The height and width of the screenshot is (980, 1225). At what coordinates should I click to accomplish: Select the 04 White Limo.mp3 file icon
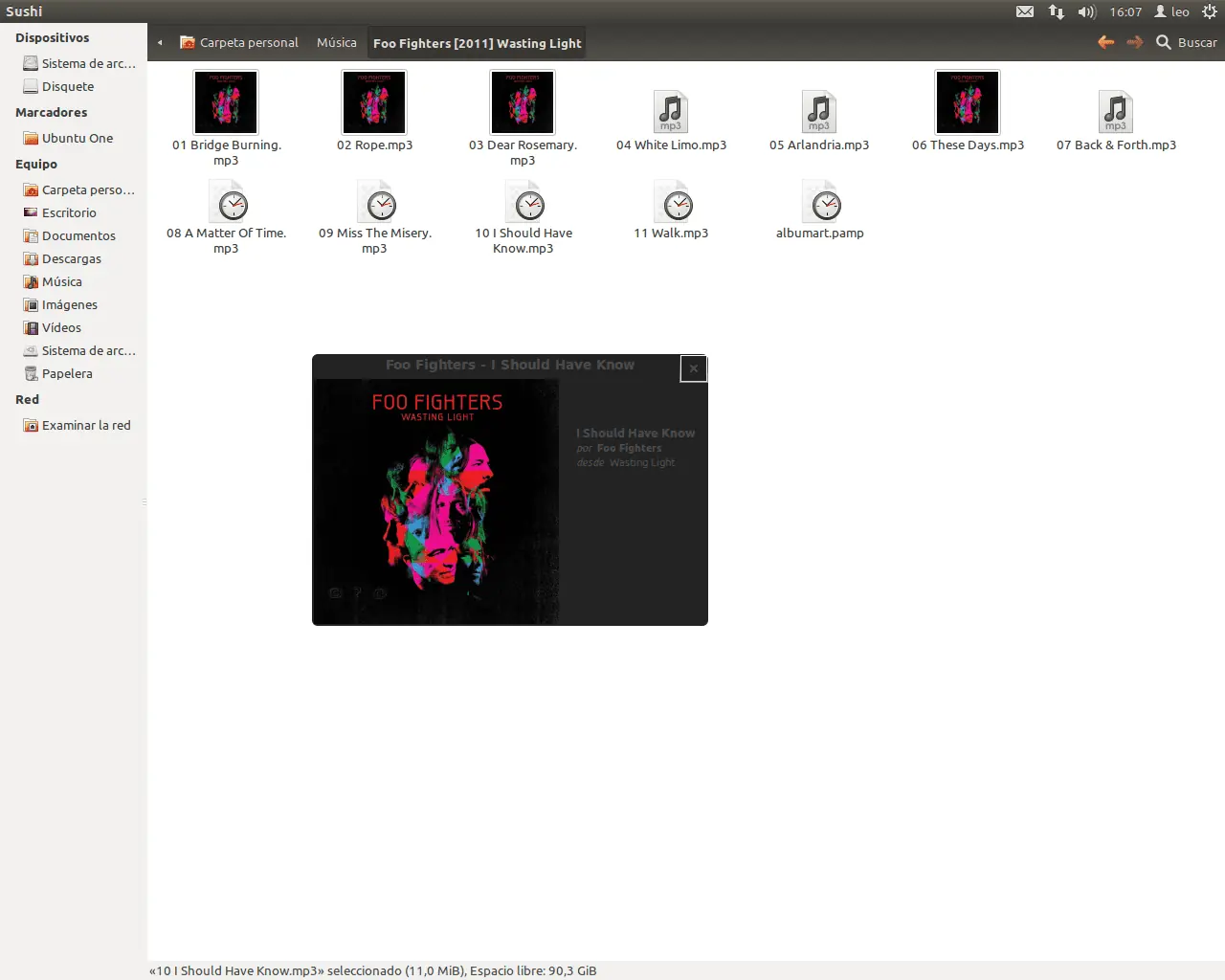[x=671, y=111]
